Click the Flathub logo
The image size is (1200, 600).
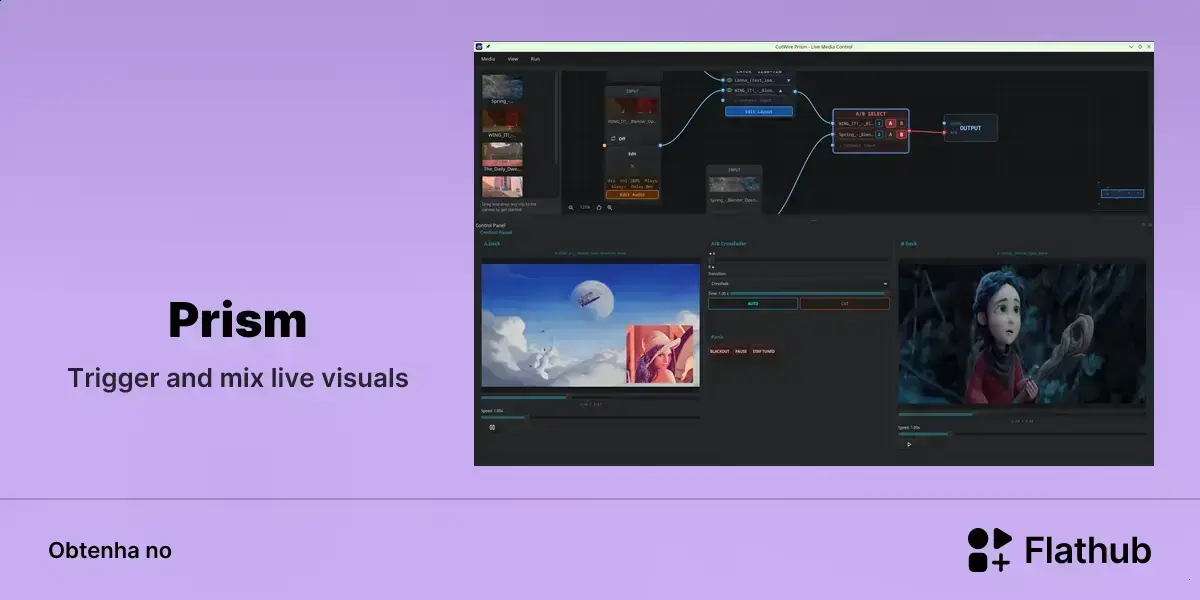pyautogui.click(x=1059, y=550)
